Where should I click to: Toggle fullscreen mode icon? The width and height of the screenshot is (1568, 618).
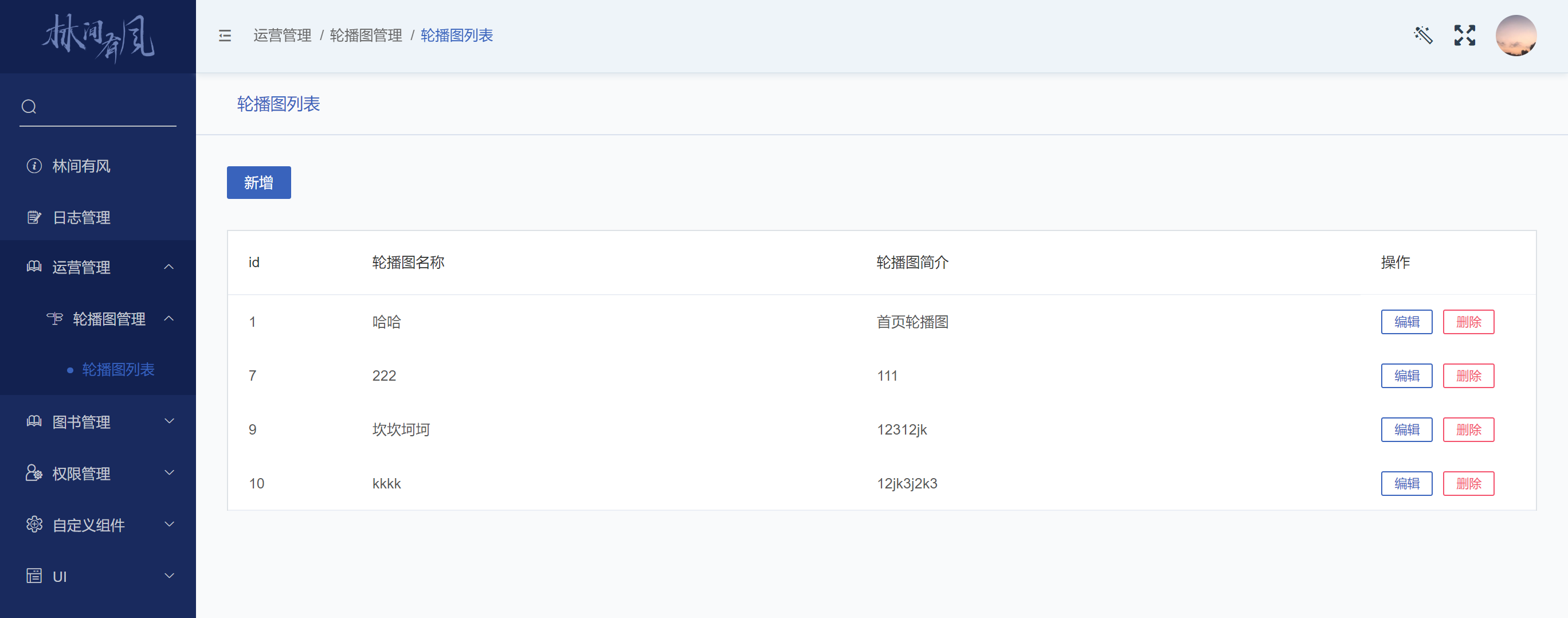coord(1464,36)
